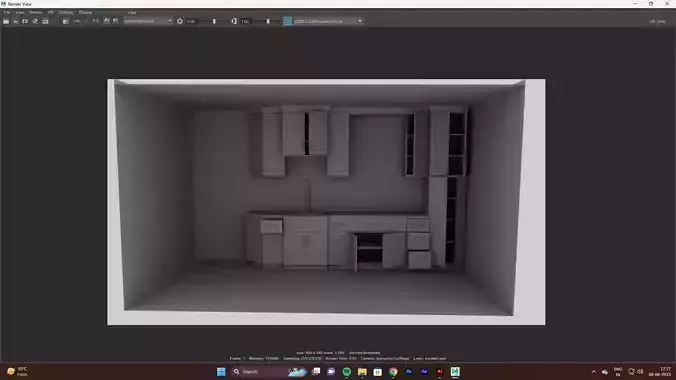Click the "Memory" status text
The height and width of the screenshot is (380, 676).
264,358
